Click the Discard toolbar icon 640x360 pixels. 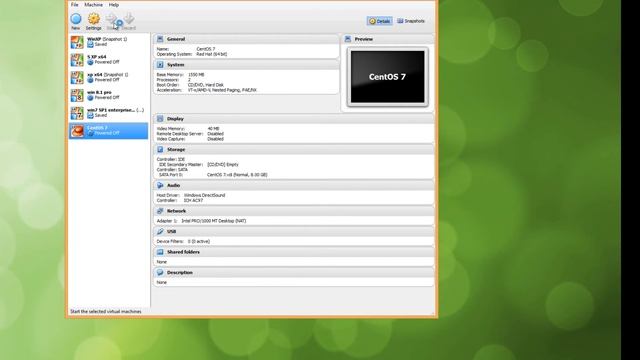click(129, 18)
